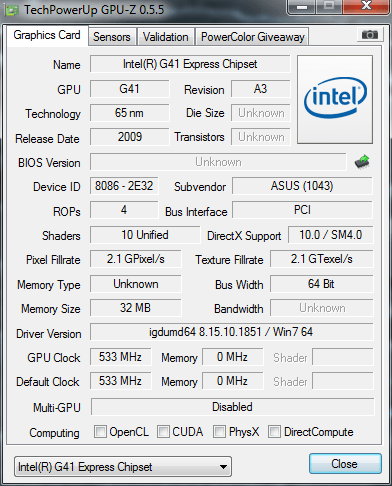Click the Name field with G41 Express Chipset
The image size is (392, 486).
pyautogui.click(x=190, y=64)
